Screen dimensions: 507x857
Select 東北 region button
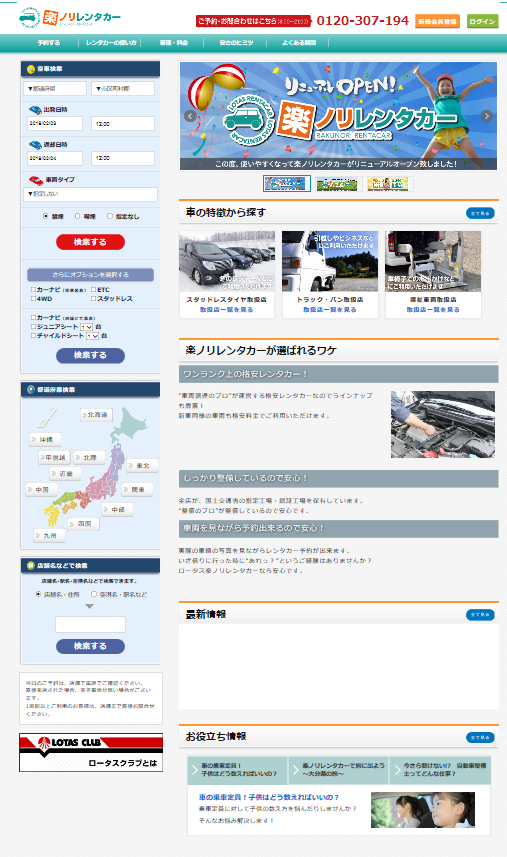tap(142, 466)
